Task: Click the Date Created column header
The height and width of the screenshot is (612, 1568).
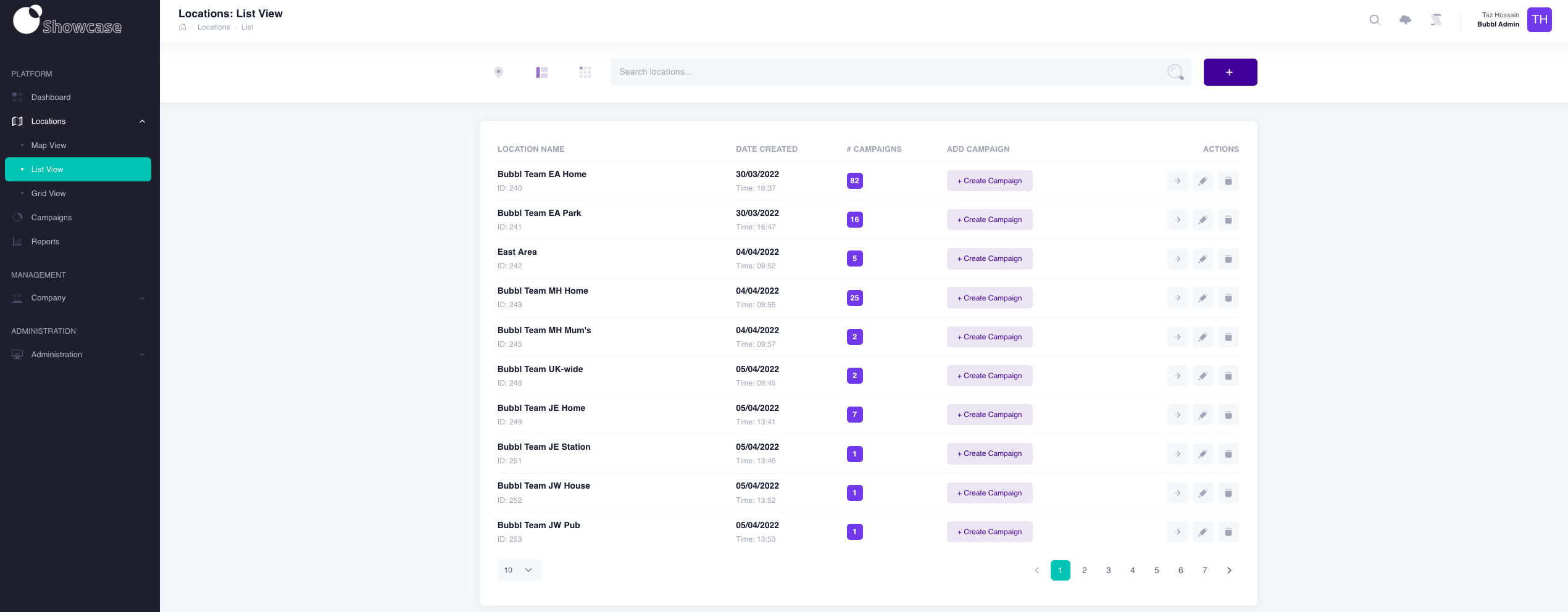Action: point(767,149)
